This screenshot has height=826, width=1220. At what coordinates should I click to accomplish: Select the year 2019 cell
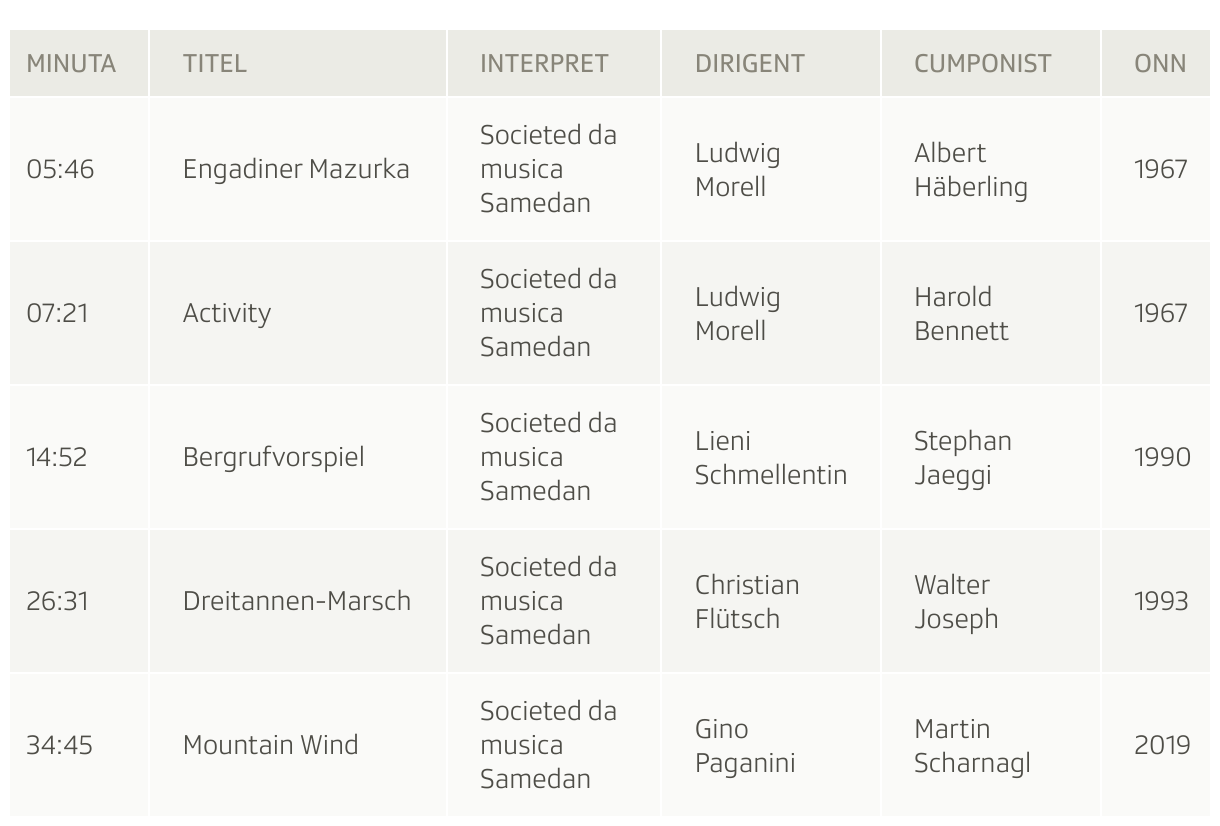pos(1162,745)
